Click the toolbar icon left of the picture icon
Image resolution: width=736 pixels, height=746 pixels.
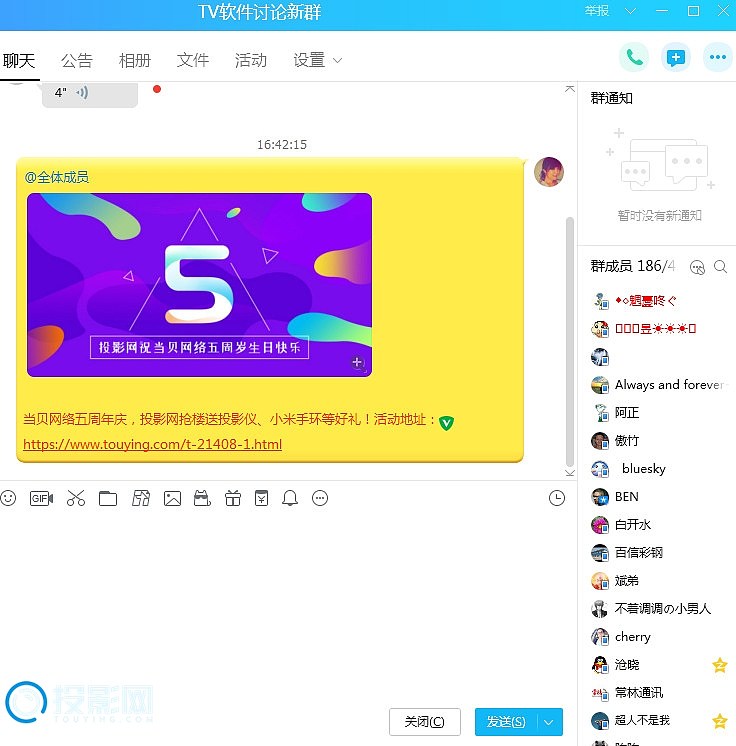click(141, 498)
